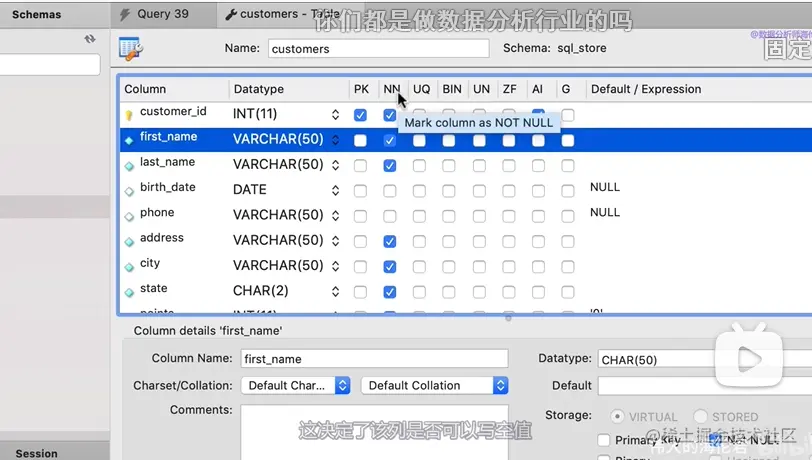Uncheck PK checkbox for customer_id
Viewport: 812px width, 460px height.
click(360, 115)
